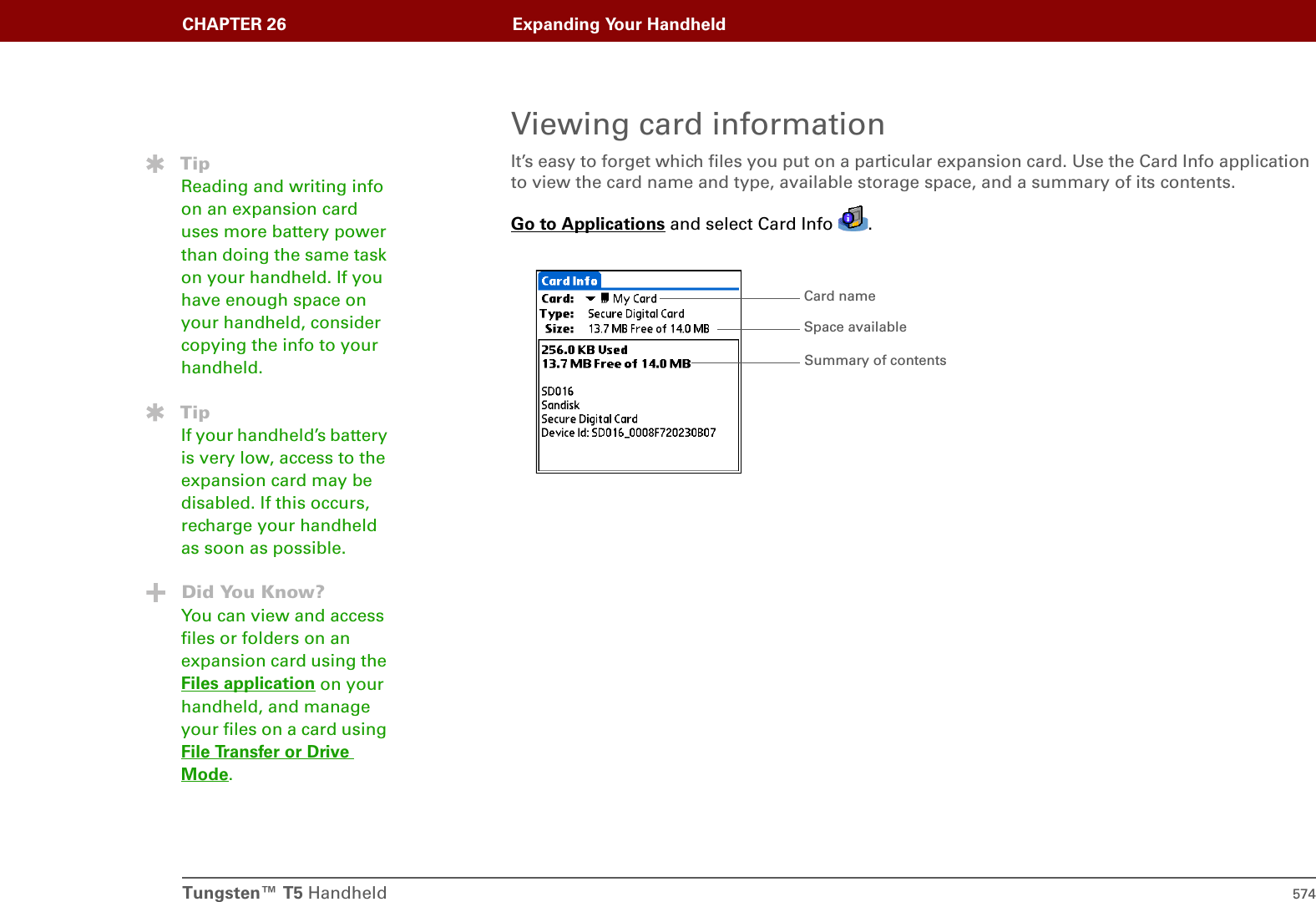Click '13.7 MB Free of 14.0 MB' Size value
Viewport: 1316px width, 902px height.
649,329
